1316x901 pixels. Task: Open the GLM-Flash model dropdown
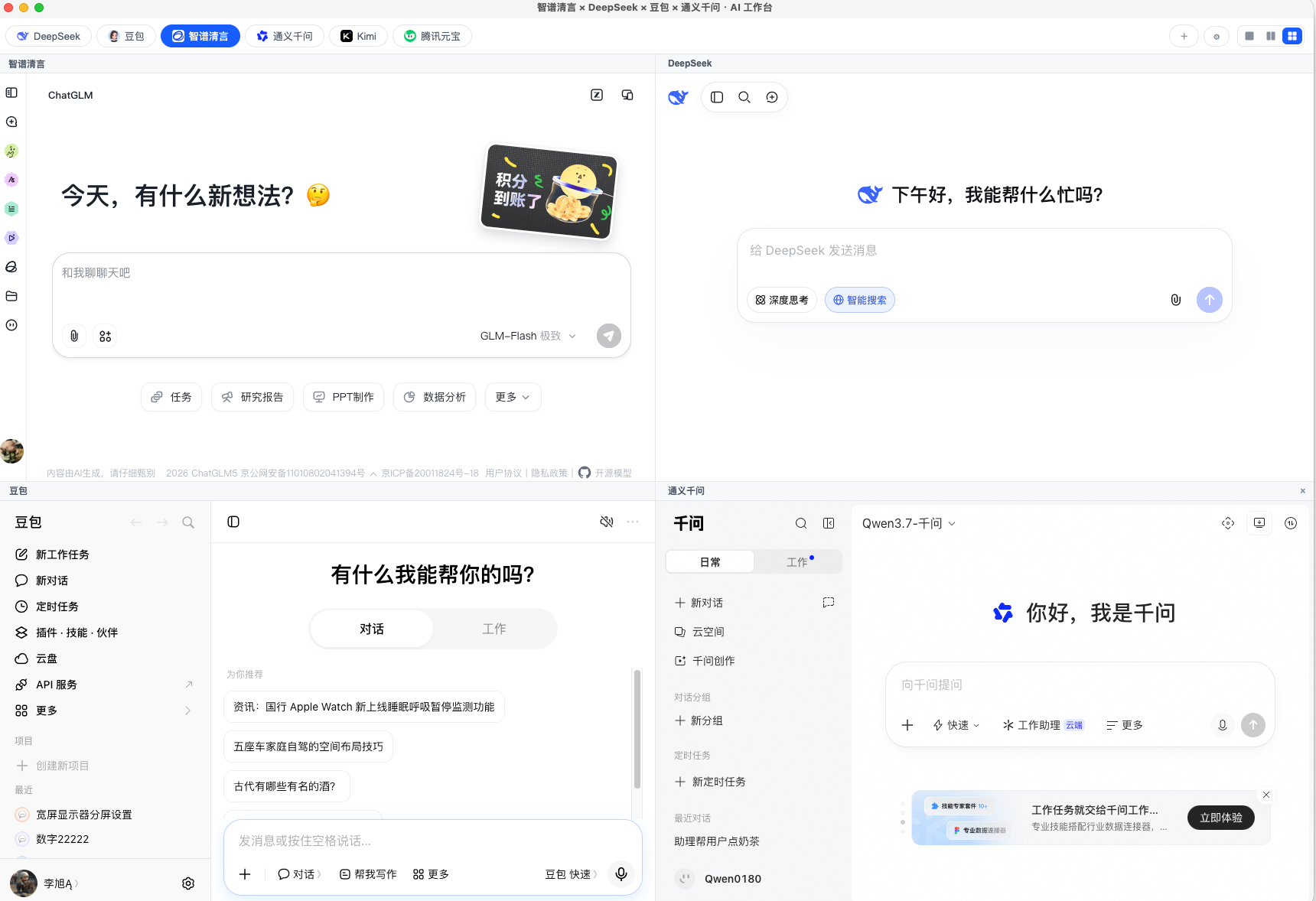(528, 336)
